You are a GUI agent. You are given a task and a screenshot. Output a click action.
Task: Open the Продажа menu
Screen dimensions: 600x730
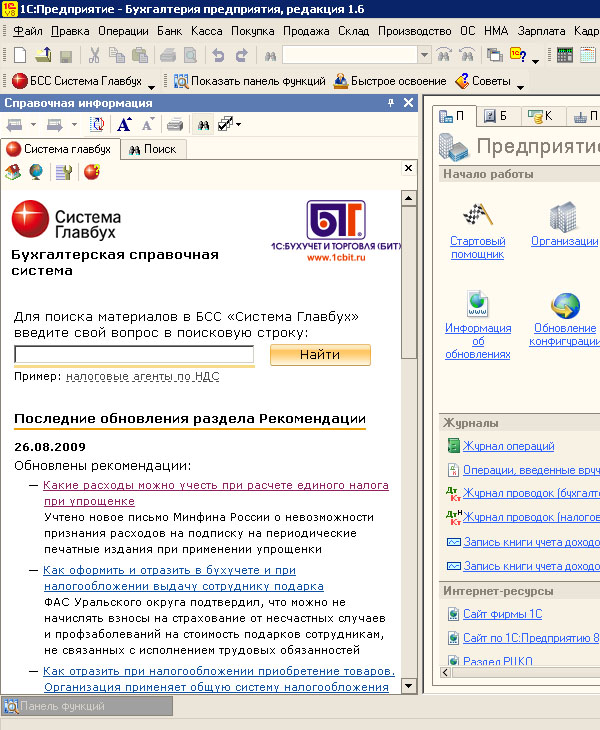coord(306,31)
